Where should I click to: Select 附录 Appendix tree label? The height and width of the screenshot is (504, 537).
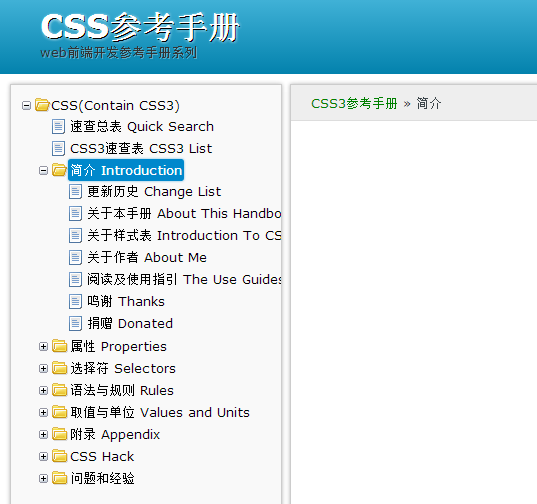(x=115, y=434)
